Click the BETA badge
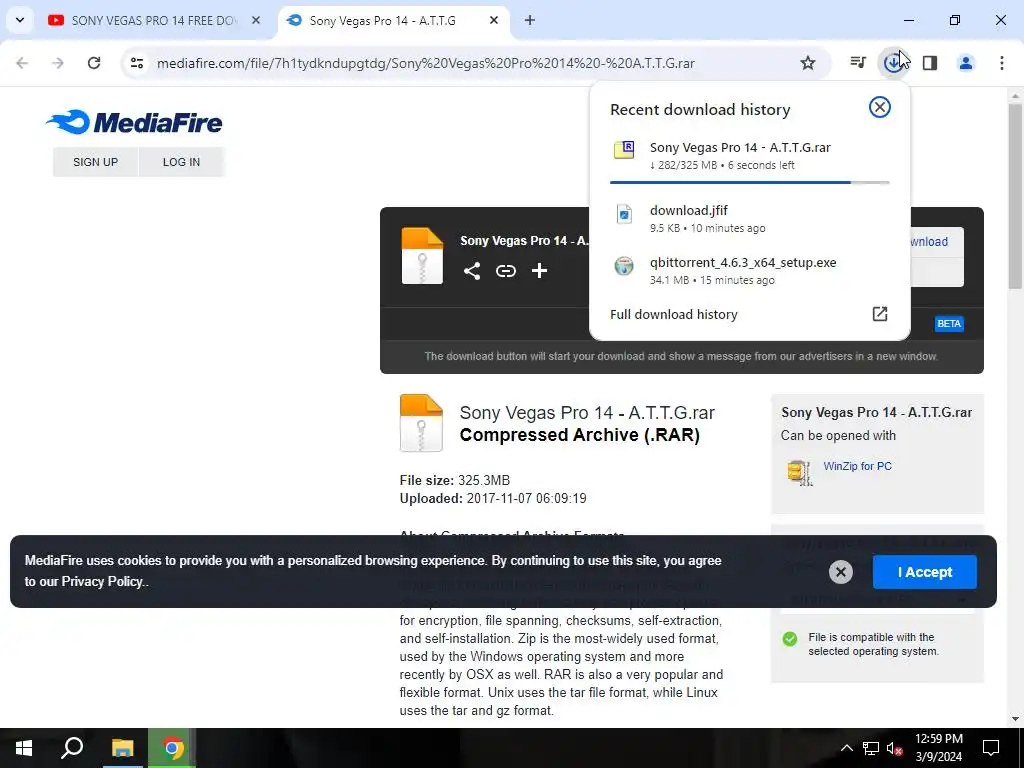The width and height of the screenshot is (1024, 768). pos(949,323)
